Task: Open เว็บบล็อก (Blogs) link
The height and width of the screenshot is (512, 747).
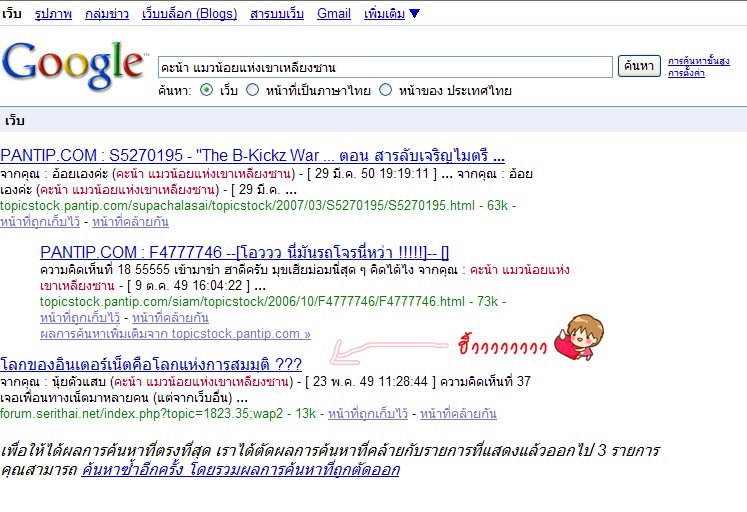Action: 189,14
